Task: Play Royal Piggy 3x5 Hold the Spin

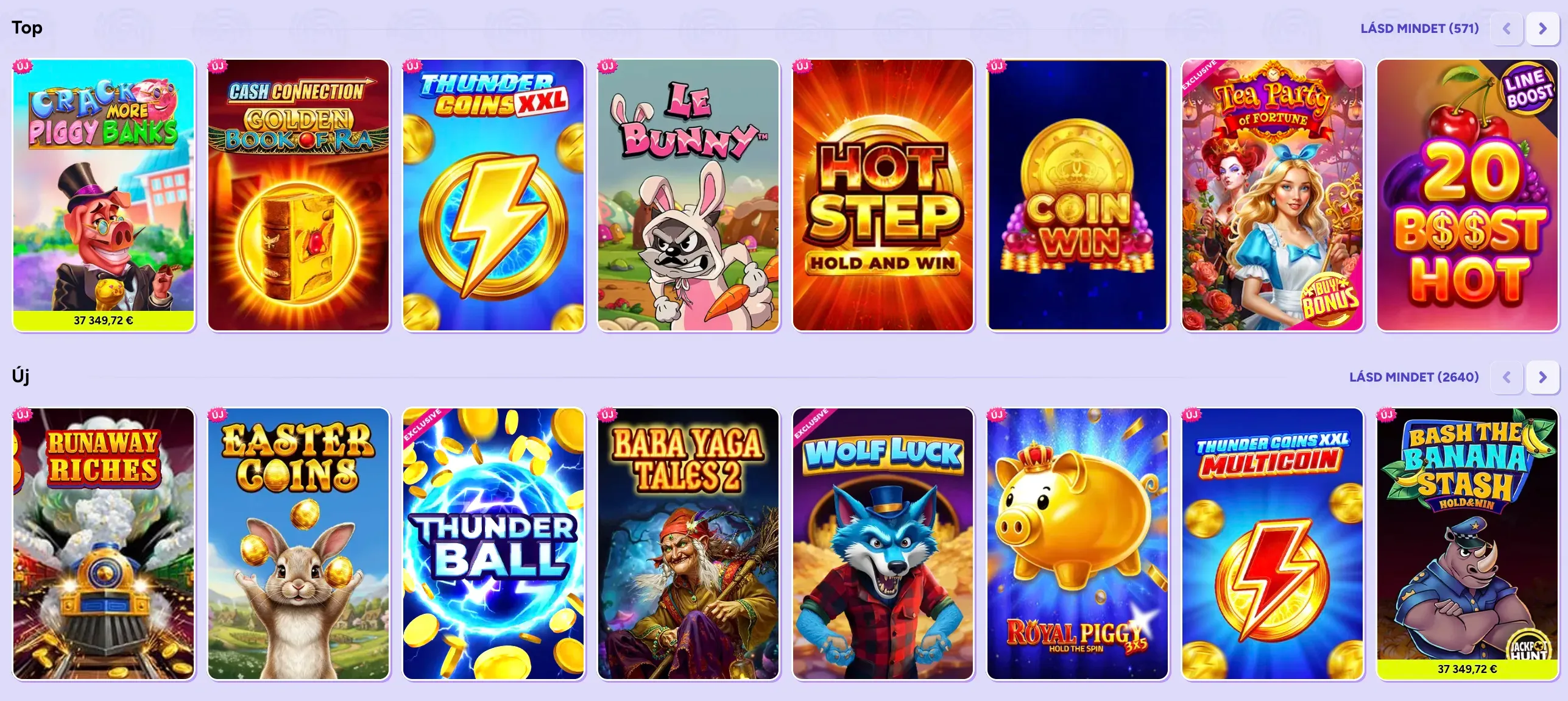Action: point(1078,544)
